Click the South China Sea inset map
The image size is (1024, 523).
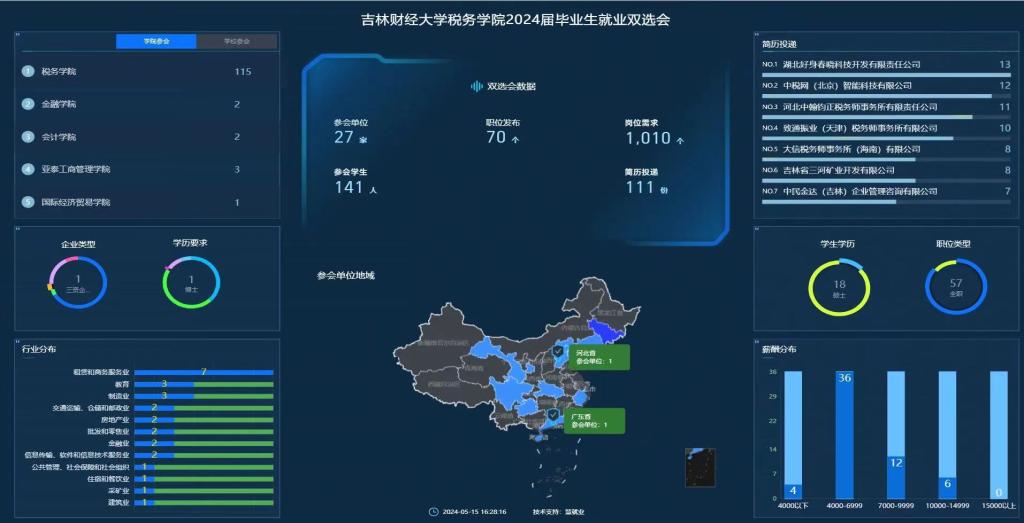699,466
